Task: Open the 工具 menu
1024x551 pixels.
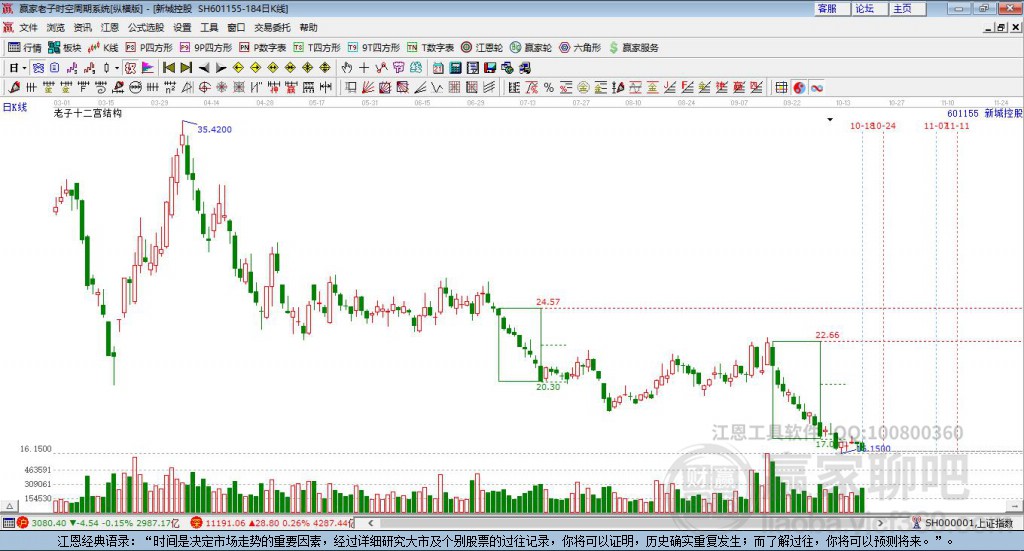Action: [x=209, y=27]
